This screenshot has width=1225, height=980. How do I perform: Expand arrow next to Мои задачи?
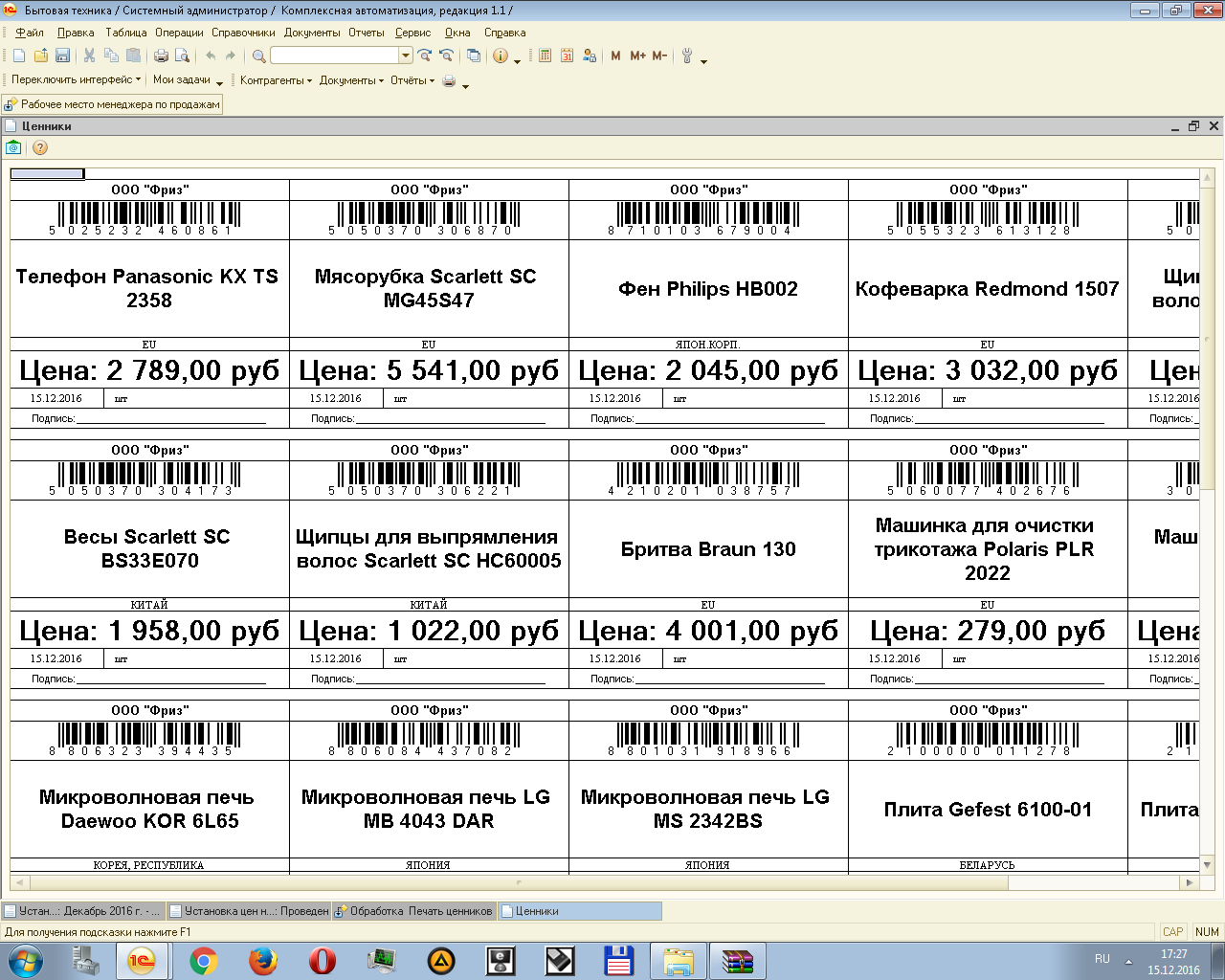(220, 85)
